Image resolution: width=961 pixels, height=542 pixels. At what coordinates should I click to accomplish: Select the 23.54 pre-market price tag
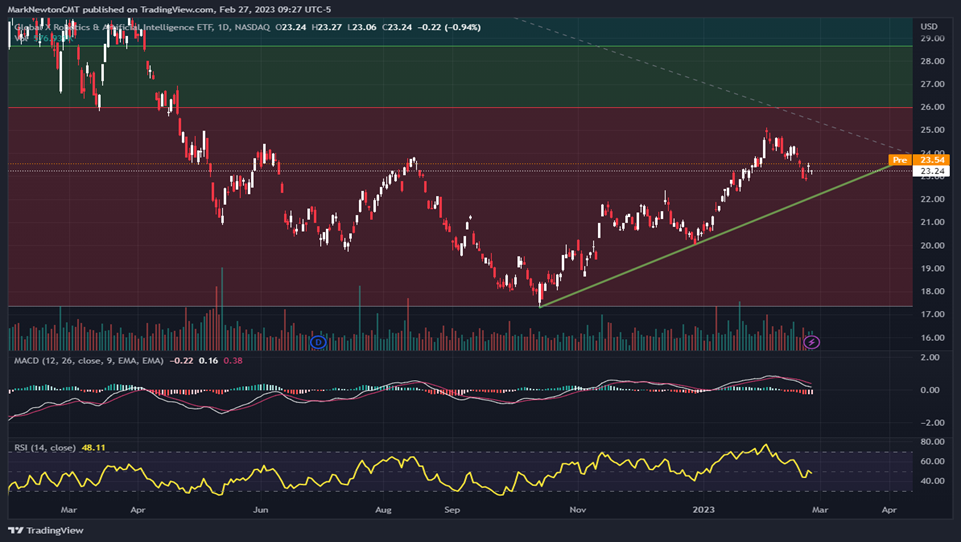[x=932, y=160]
